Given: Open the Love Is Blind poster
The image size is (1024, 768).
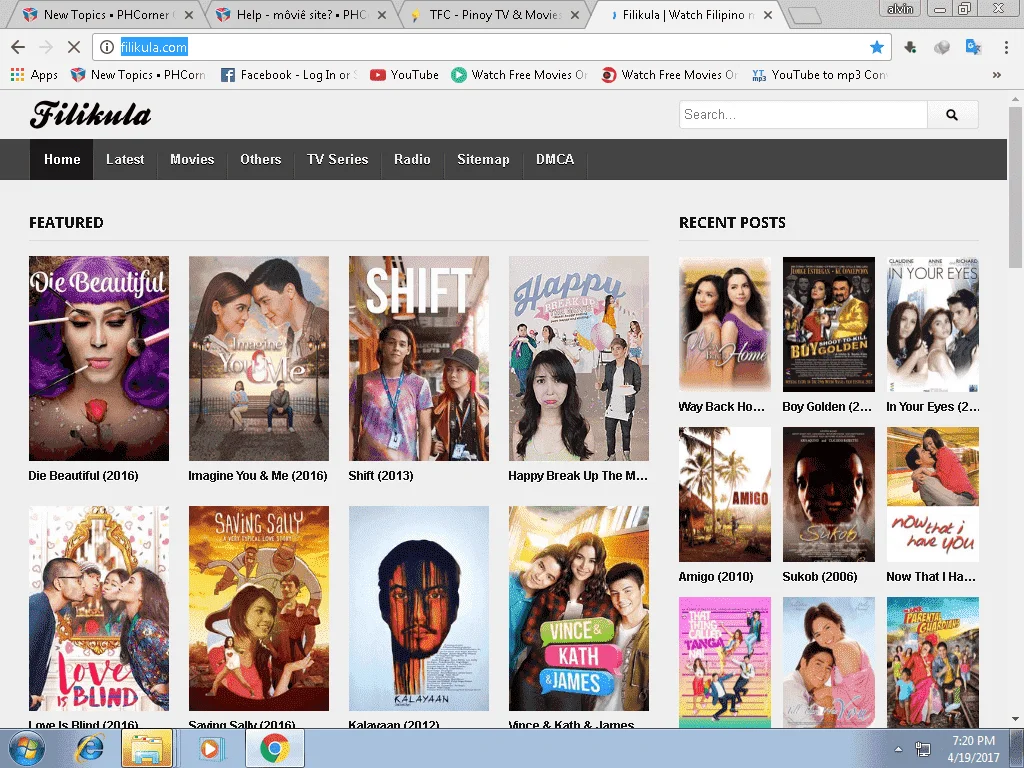Looking at the screenshot, I should (99, 609).
